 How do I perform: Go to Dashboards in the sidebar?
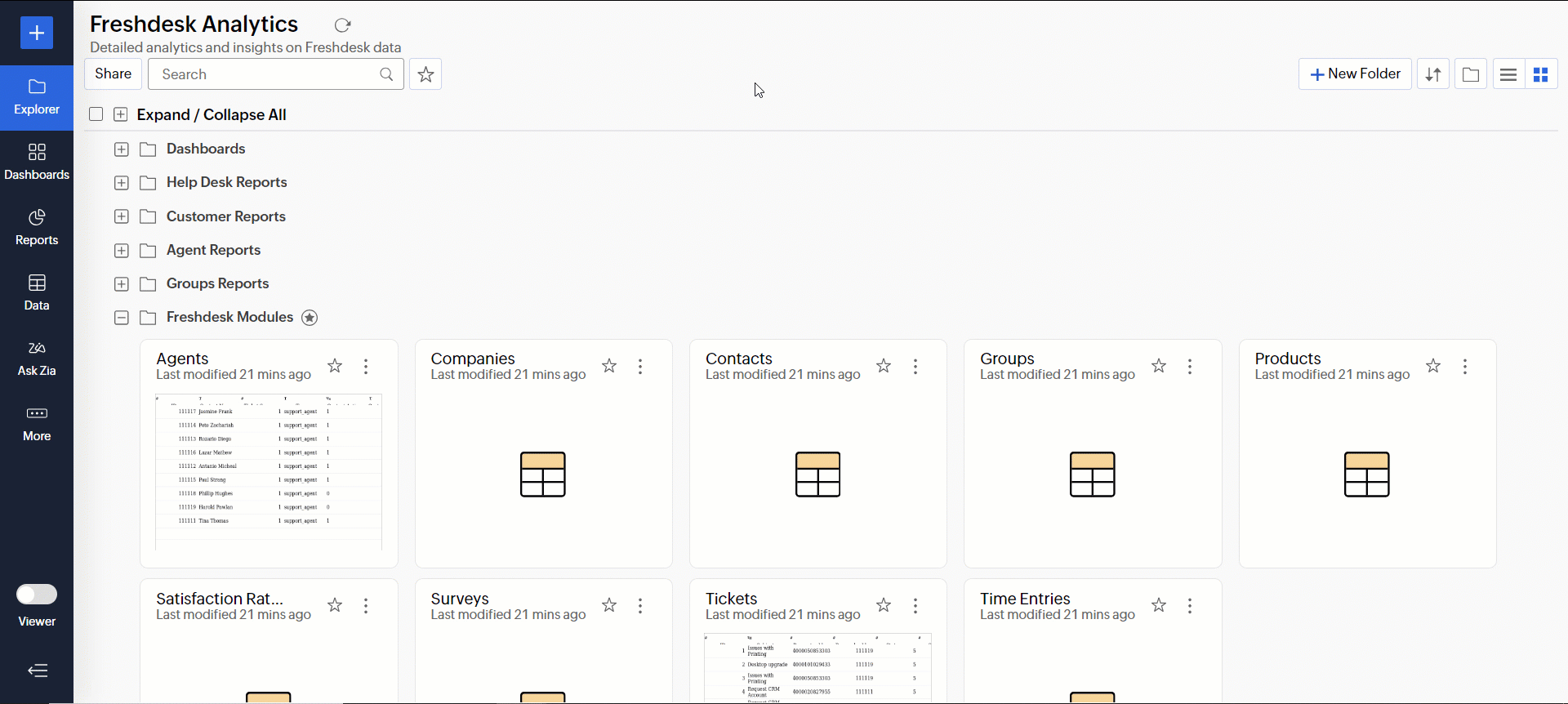coord(37,163)
